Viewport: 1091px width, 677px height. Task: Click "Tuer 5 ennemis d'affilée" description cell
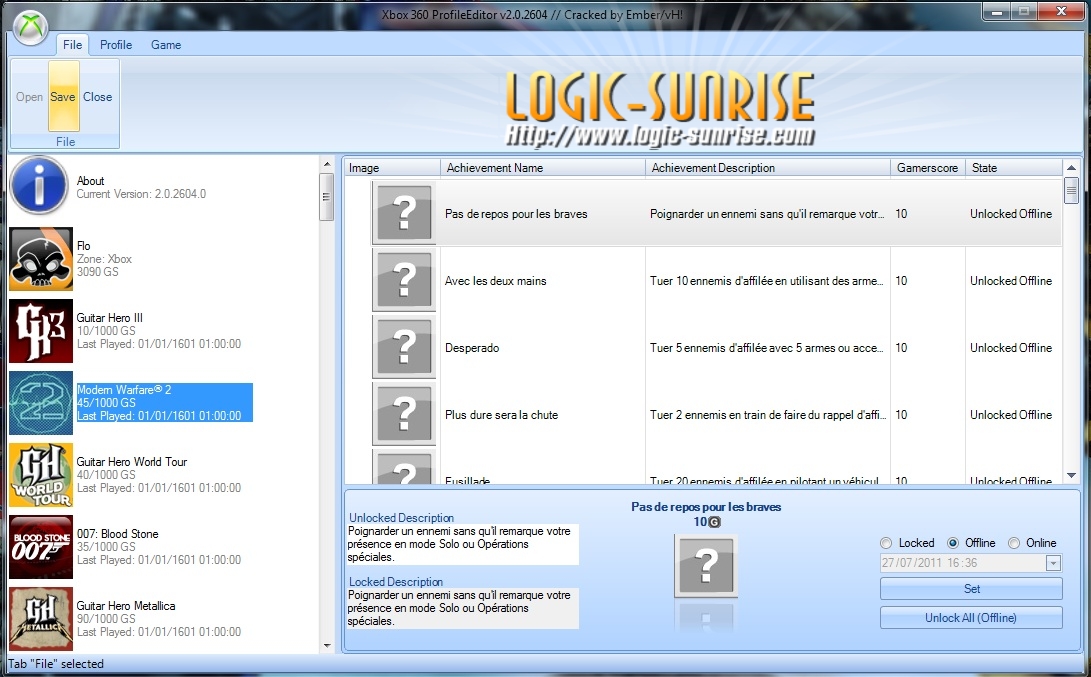pos(767,347)
